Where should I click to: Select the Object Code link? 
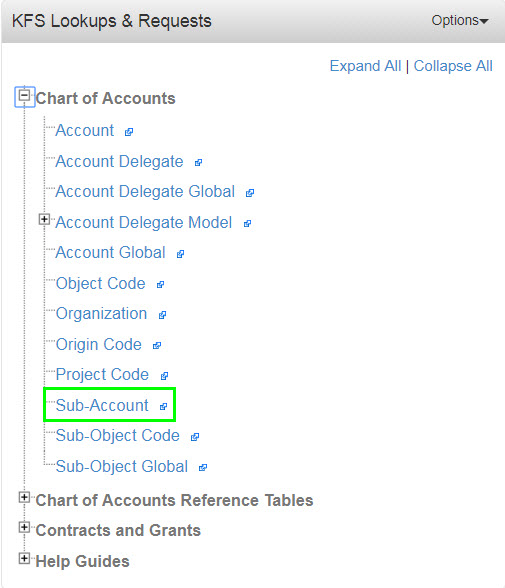coord(100,284)
